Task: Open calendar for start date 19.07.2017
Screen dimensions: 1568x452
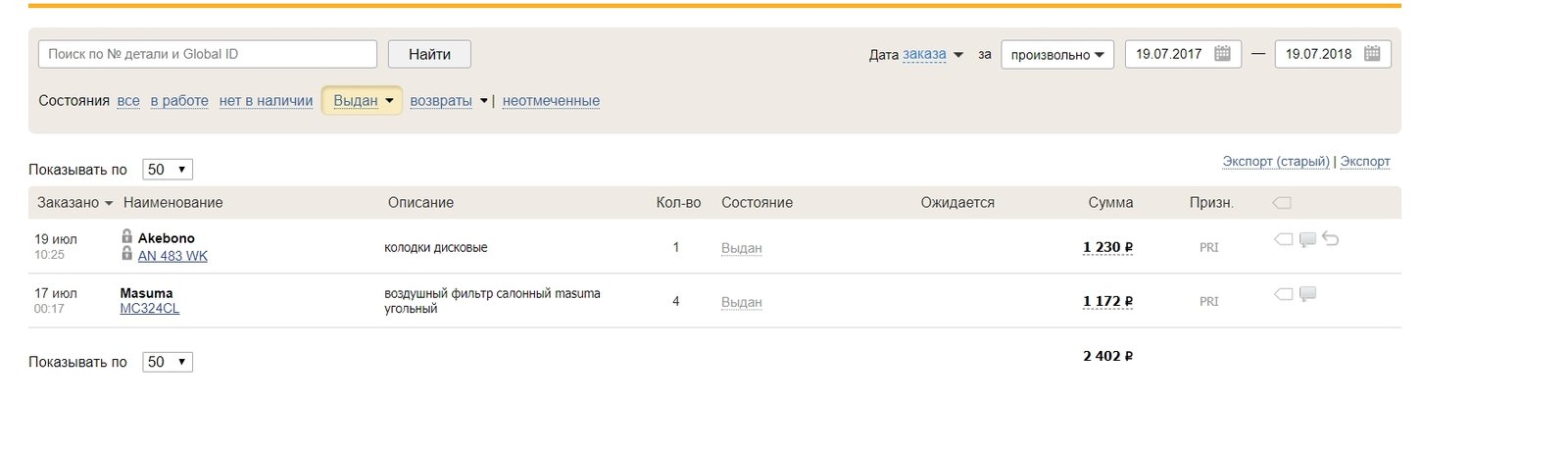Action: 1222,54
